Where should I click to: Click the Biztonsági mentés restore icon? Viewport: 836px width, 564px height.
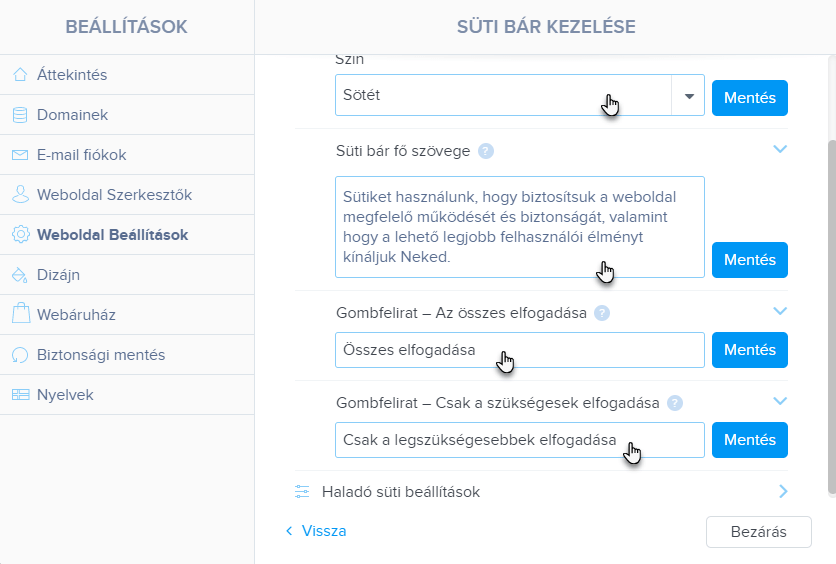[x=20, y=354]
